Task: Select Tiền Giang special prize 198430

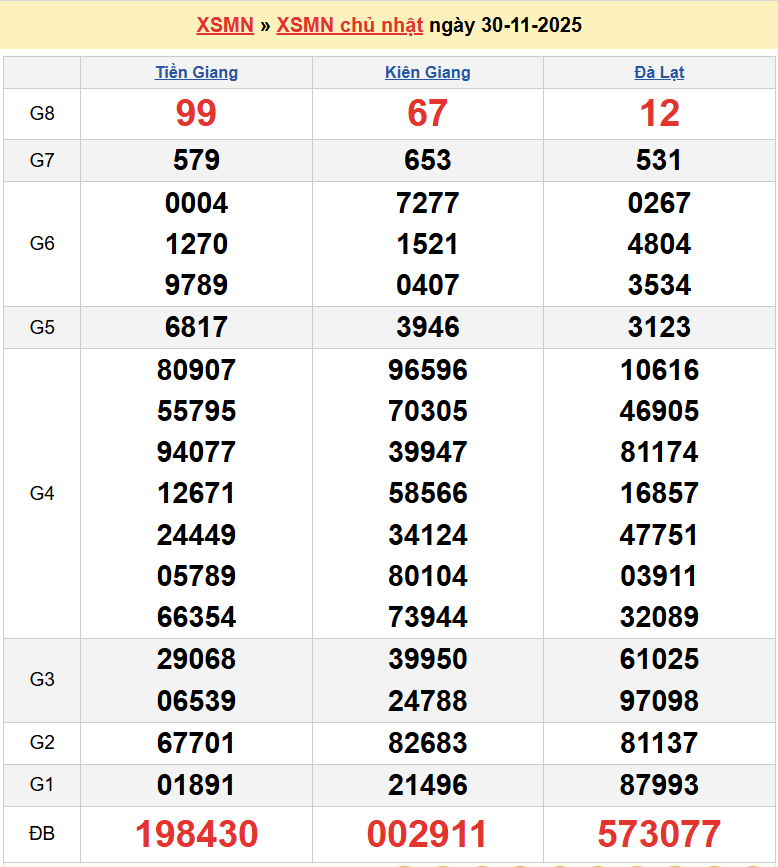Action: 196,833
